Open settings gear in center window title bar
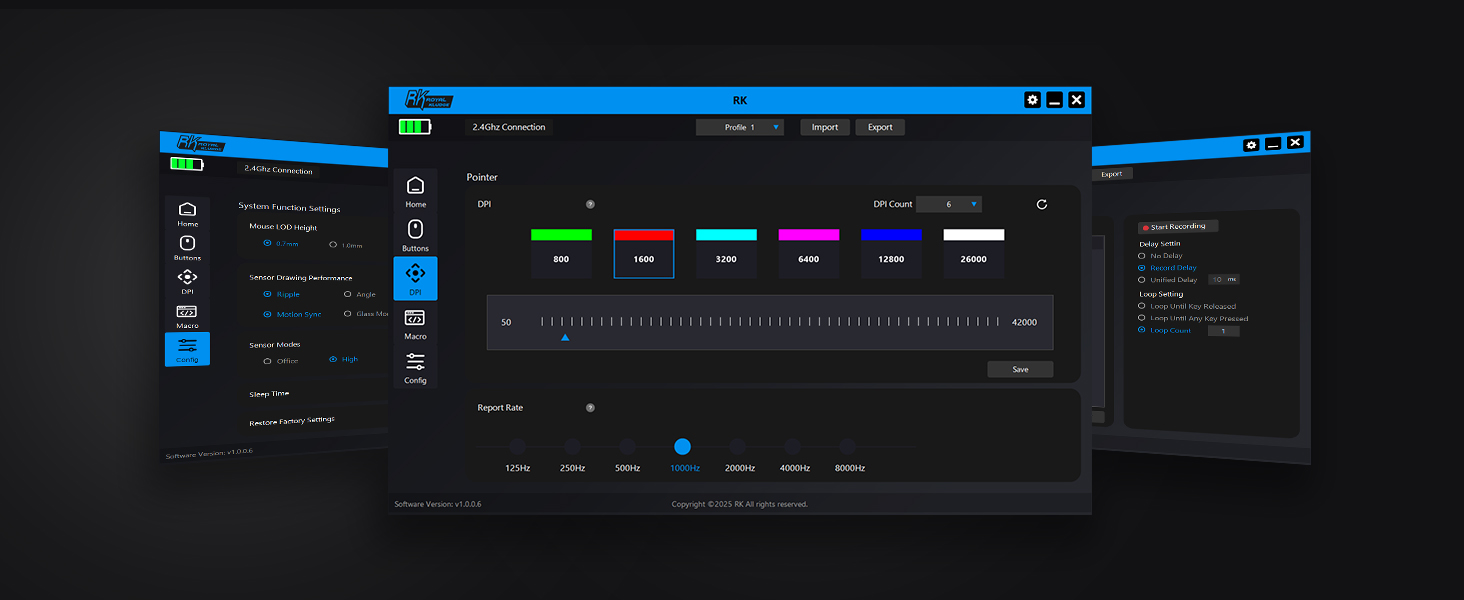Screen dimensions: 1464x600 [1032, 100]
